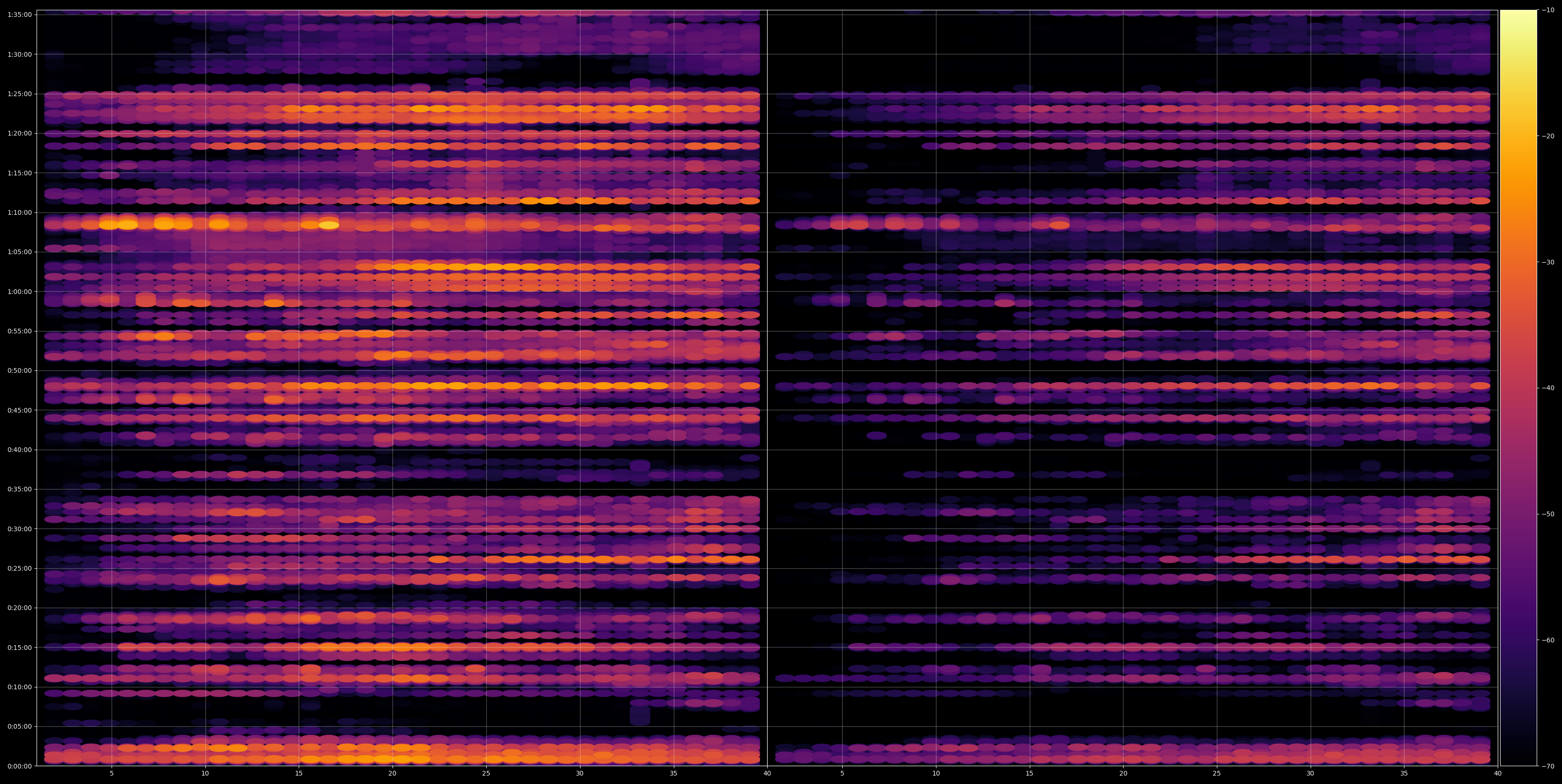Click the 1:20:00 y-axis tick label

coord(19,133)
